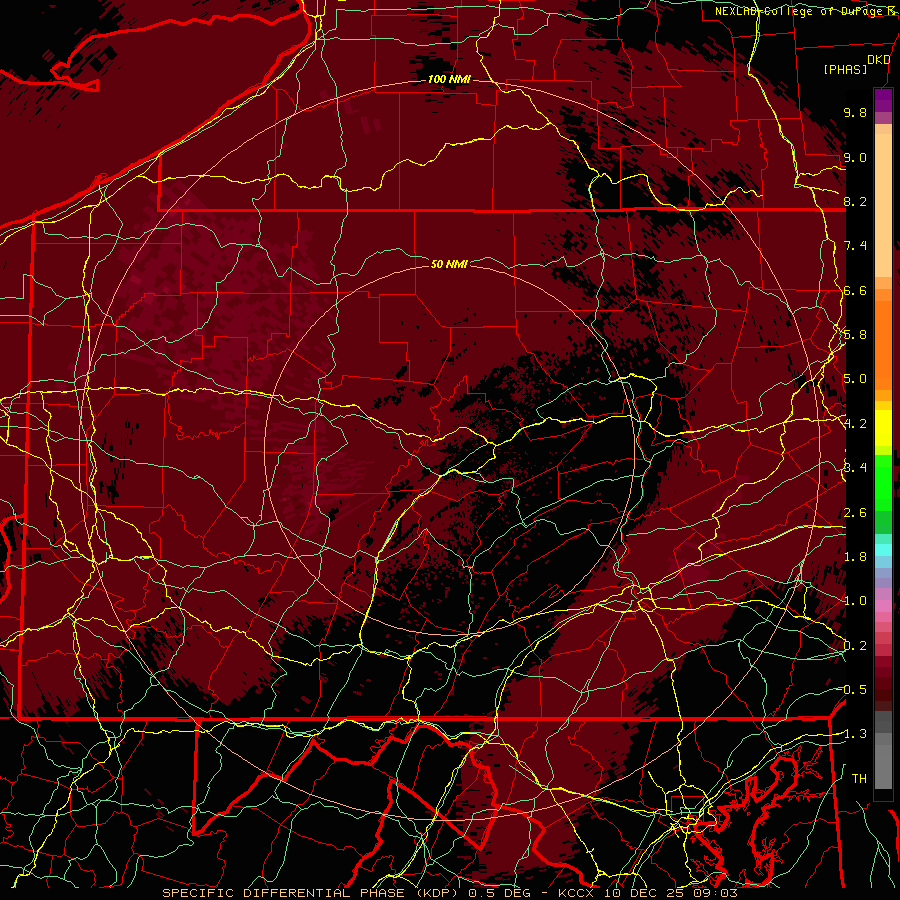The width and height of the screenshot is (900, 900).
Task: Click the pink segment of the color bar
Action: pyautogui.click(x=883, y=605)
